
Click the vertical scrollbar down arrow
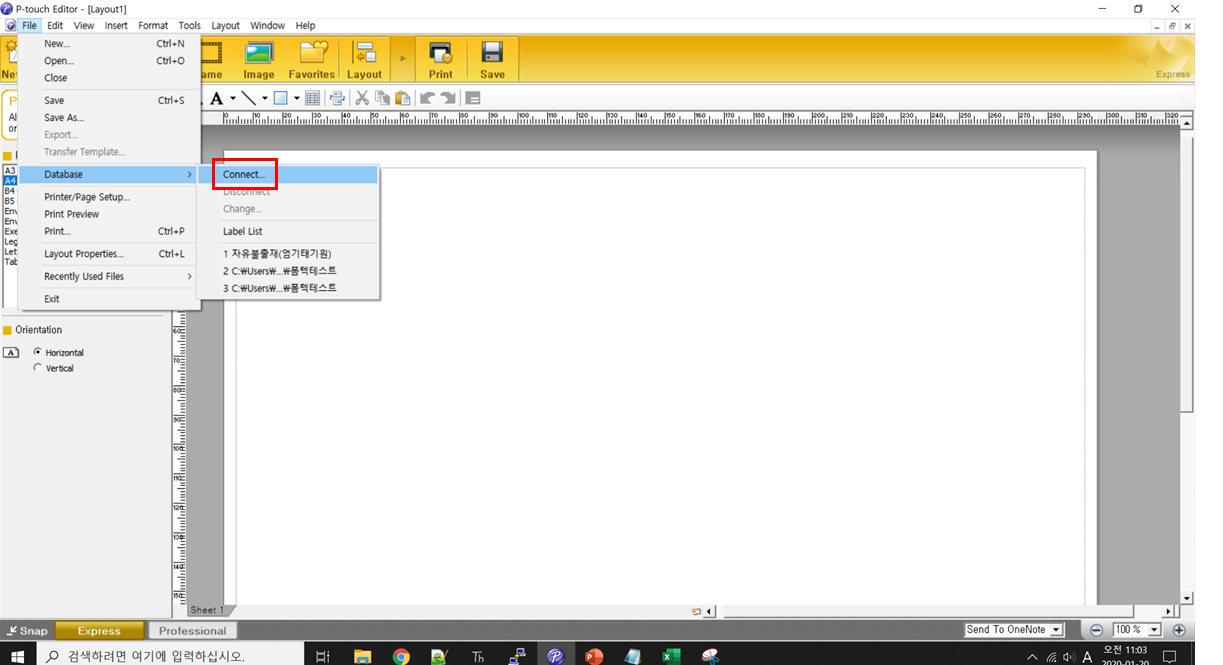coord(1187,597)
